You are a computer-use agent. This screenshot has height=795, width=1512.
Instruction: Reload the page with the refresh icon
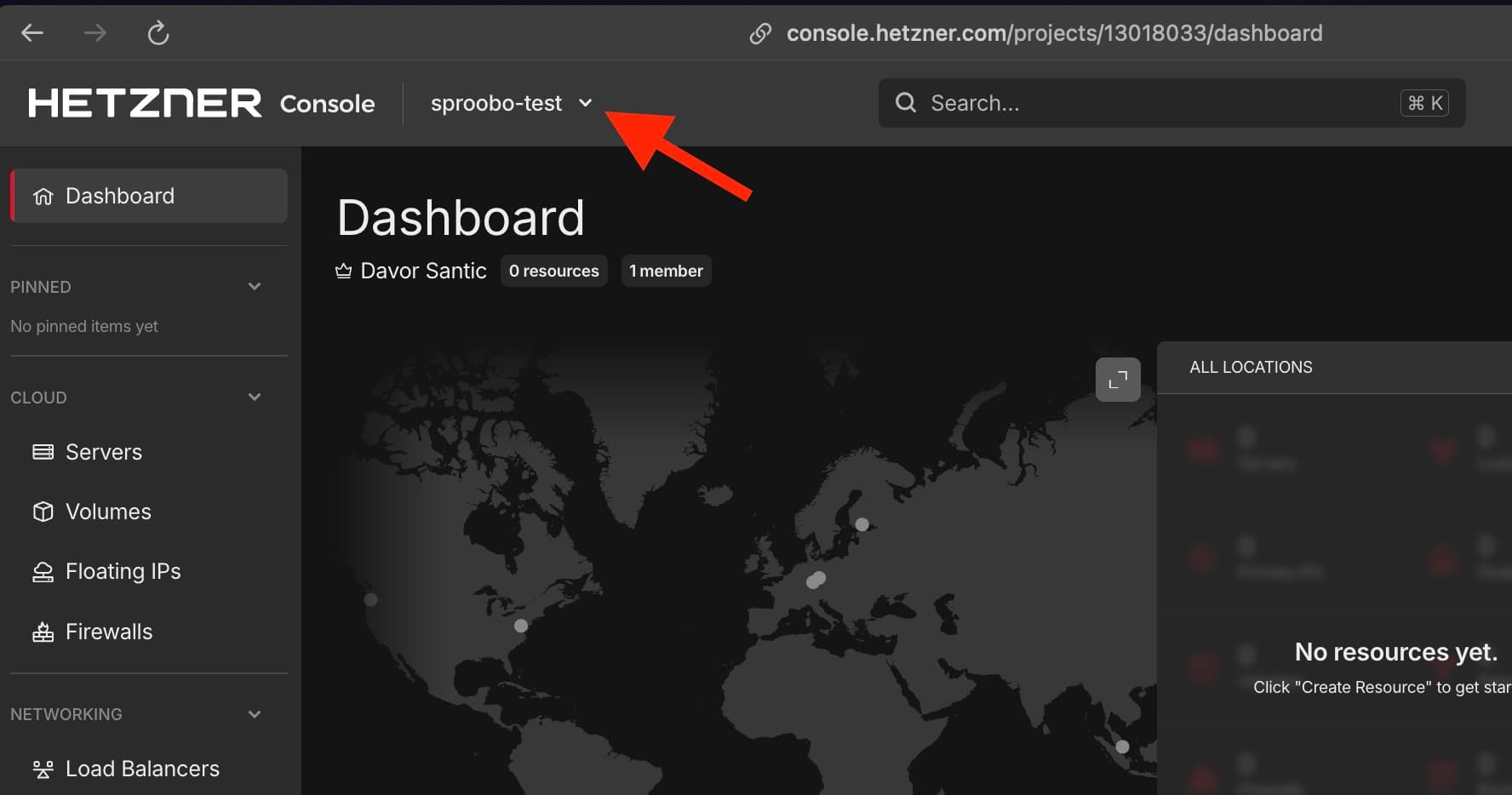pos(158,33)
